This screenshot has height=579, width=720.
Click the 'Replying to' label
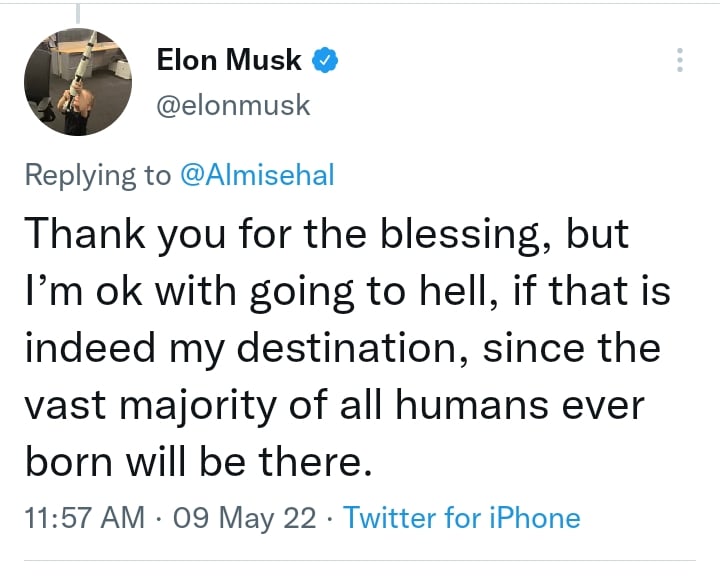click(x=97, y=174)
